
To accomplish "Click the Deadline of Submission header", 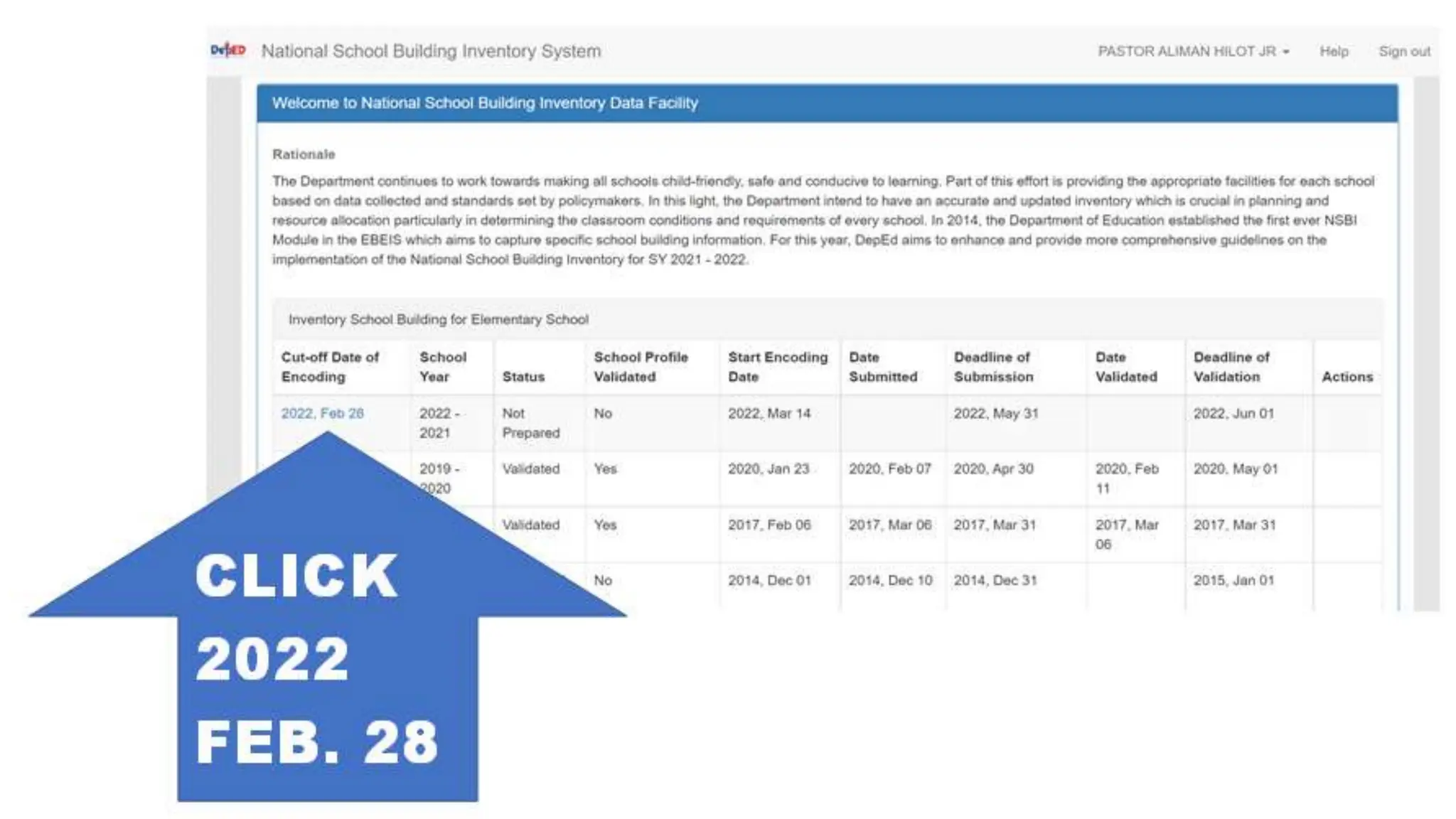I will point(992,367).
